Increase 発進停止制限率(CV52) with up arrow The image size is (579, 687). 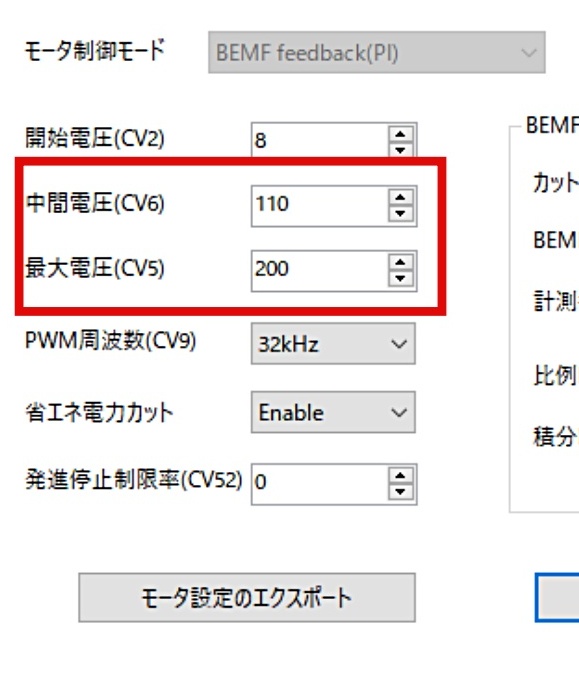400,476
